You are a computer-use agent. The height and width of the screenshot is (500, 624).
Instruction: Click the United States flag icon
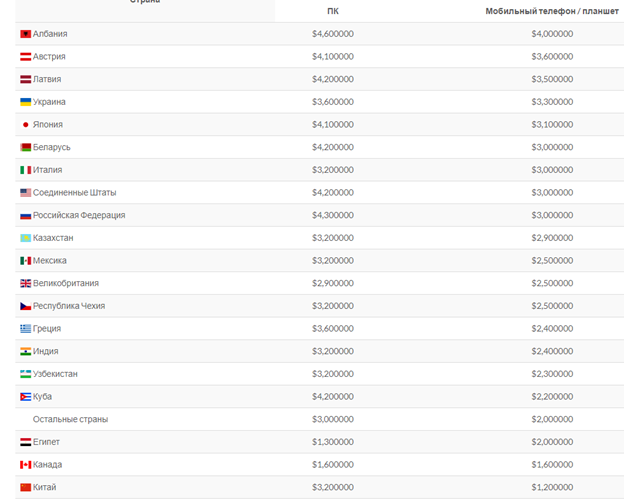tap(25, 193)
